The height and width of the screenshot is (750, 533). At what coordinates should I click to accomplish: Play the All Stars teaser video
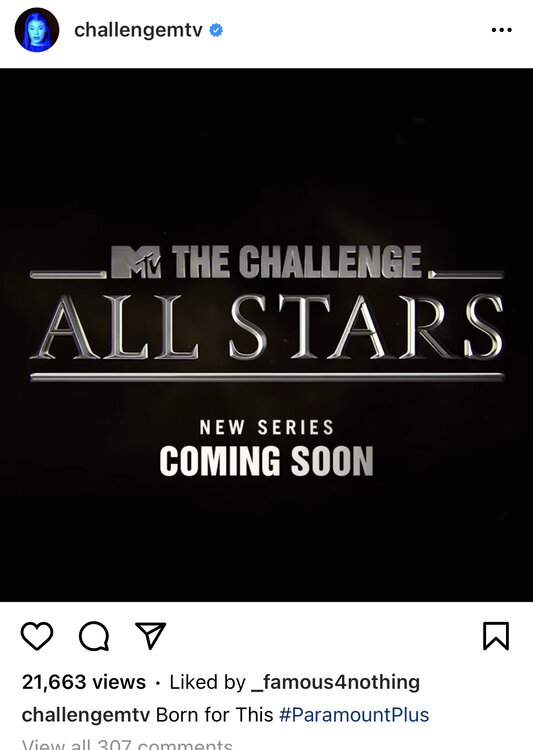point(266,335)
